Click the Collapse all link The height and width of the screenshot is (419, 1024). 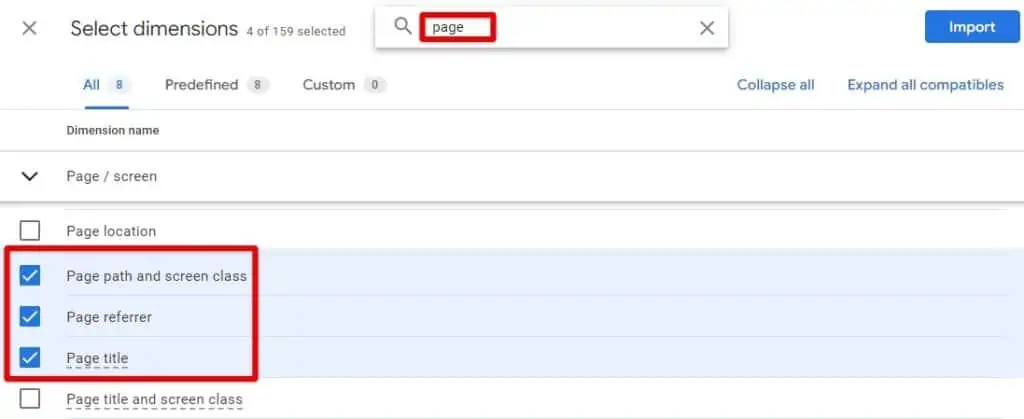pos(775,85)
